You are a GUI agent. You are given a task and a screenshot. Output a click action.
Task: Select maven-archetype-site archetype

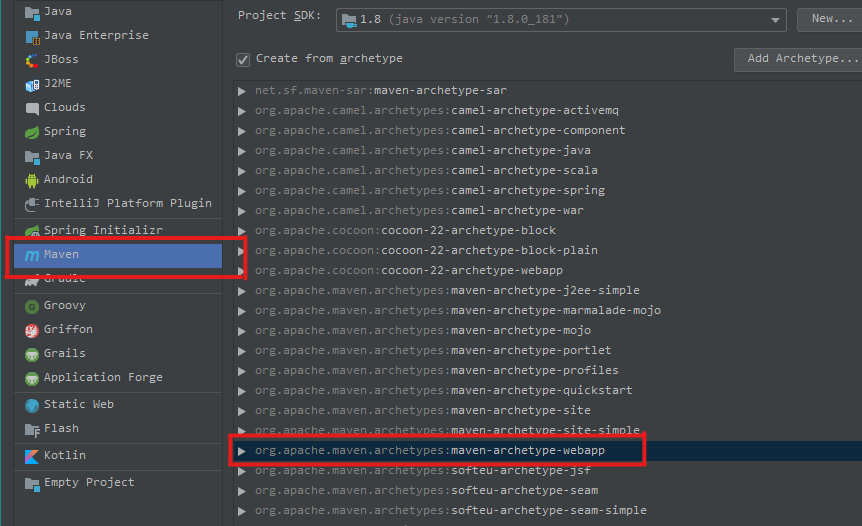click(422, 410)
